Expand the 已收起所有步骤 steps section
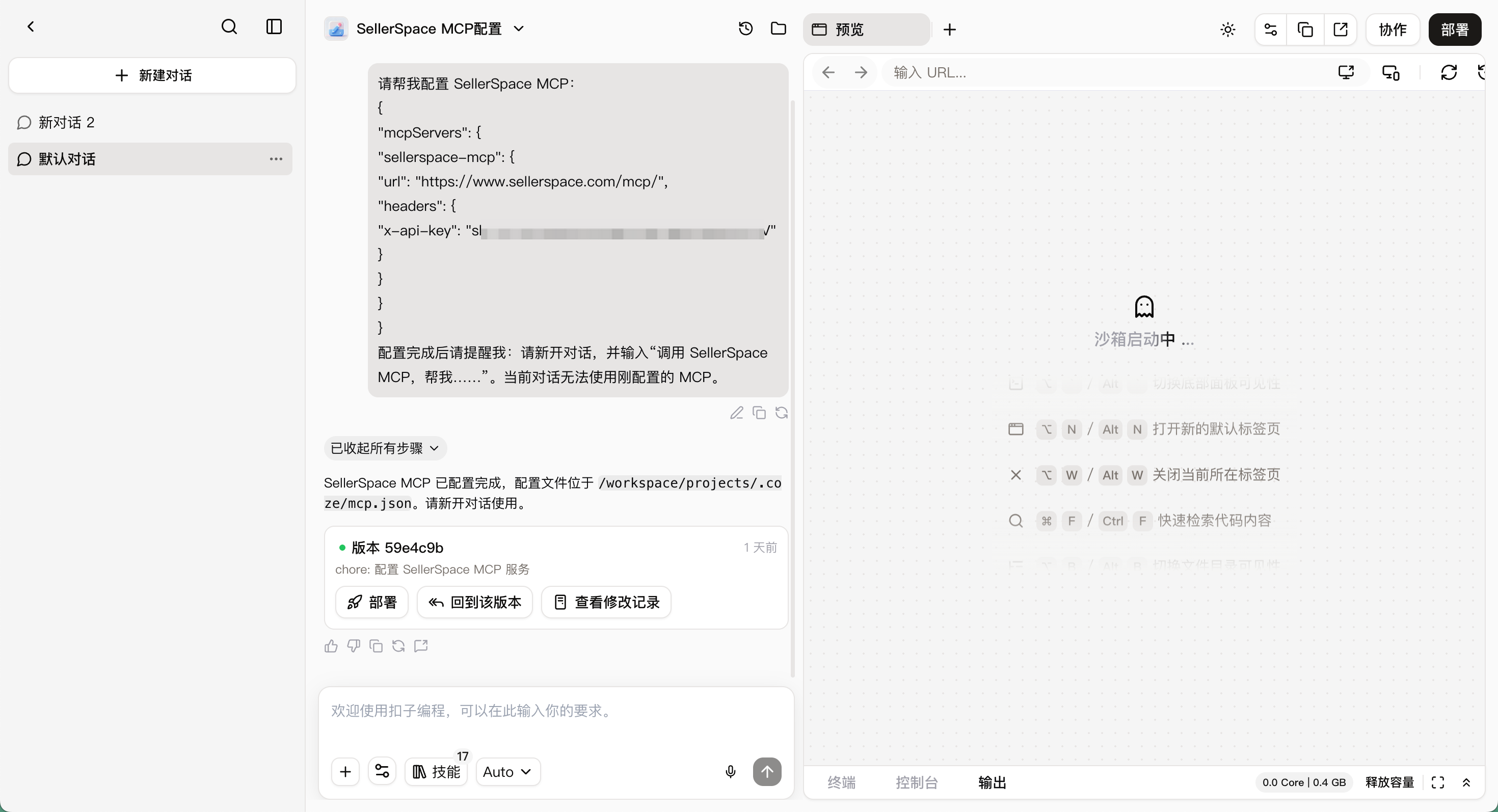The image size is (1498, 812). (x=385, y=448)
